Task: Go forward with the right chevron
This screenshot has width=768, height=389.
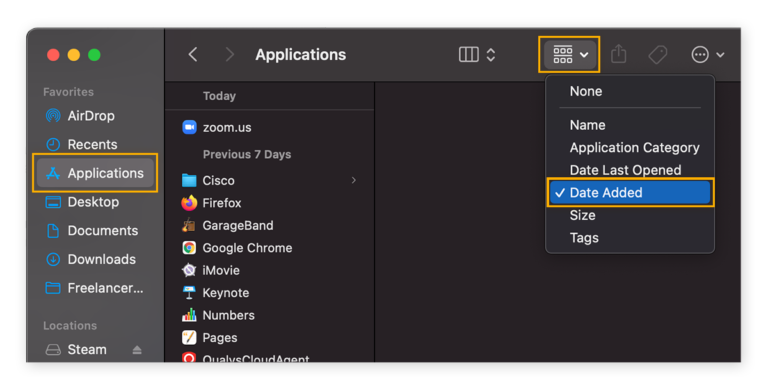Action: coord(229,54)
